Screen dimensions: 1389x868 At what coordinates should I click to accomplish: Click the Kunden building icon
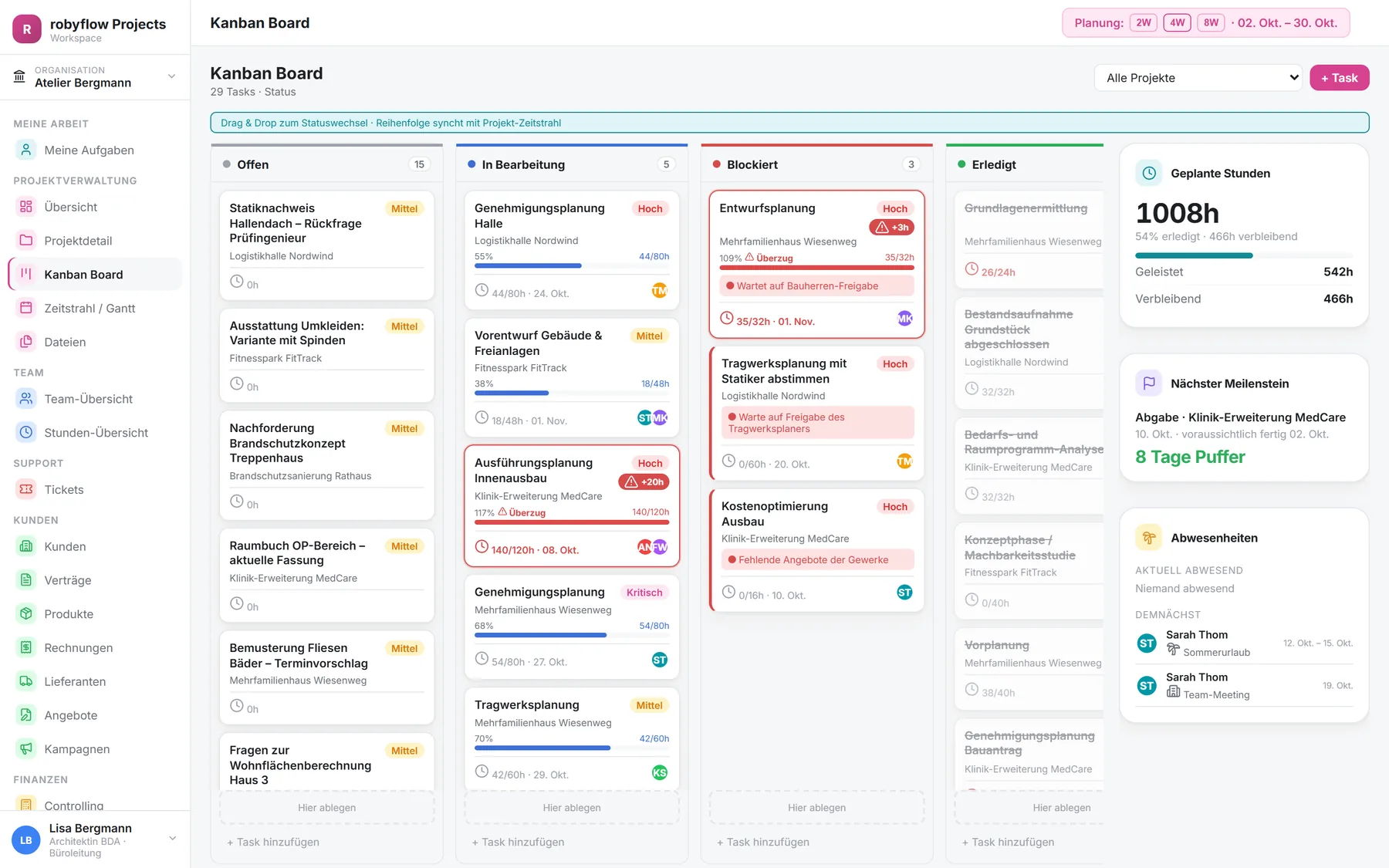click(x=26, y=546)
